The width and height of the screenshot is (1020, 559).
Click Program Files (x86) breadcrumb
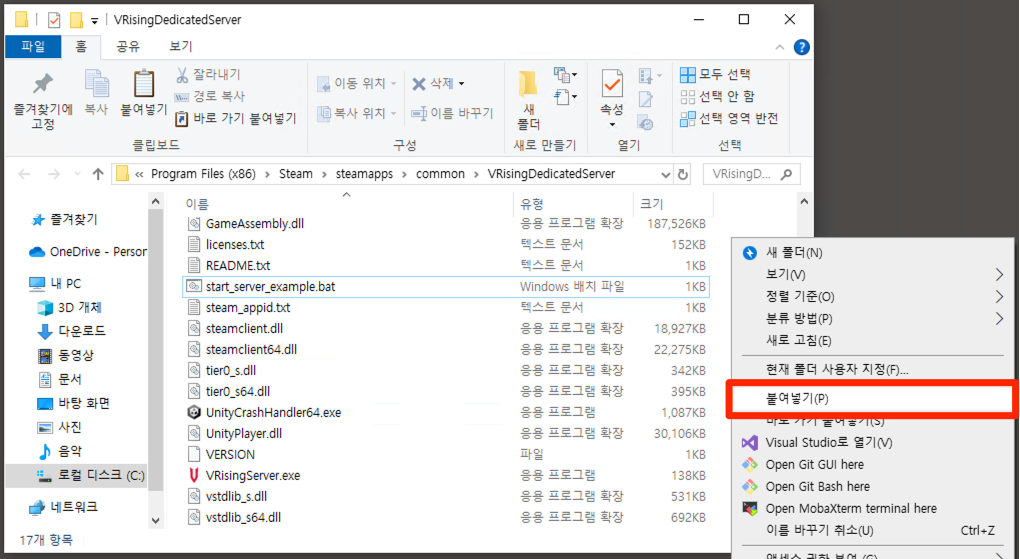click(x=203, y=174)
